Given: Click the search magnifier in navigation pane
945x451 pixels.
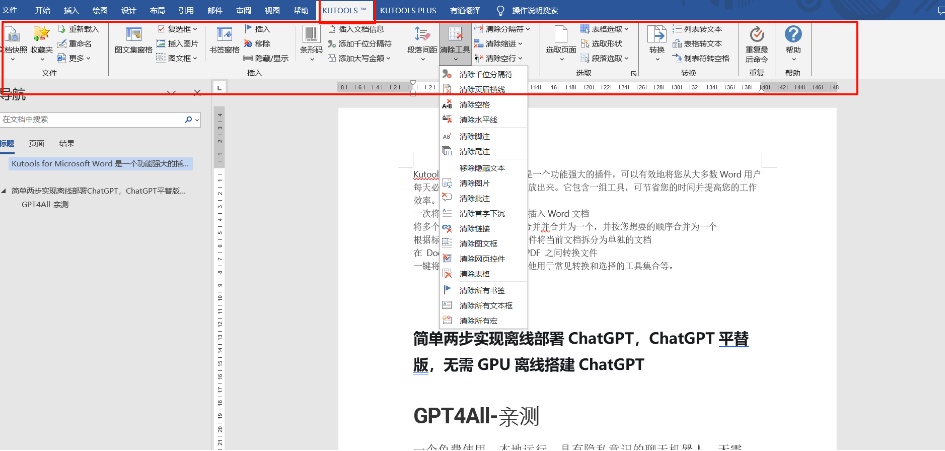Looking at the screenshot, I should (189, 120).
